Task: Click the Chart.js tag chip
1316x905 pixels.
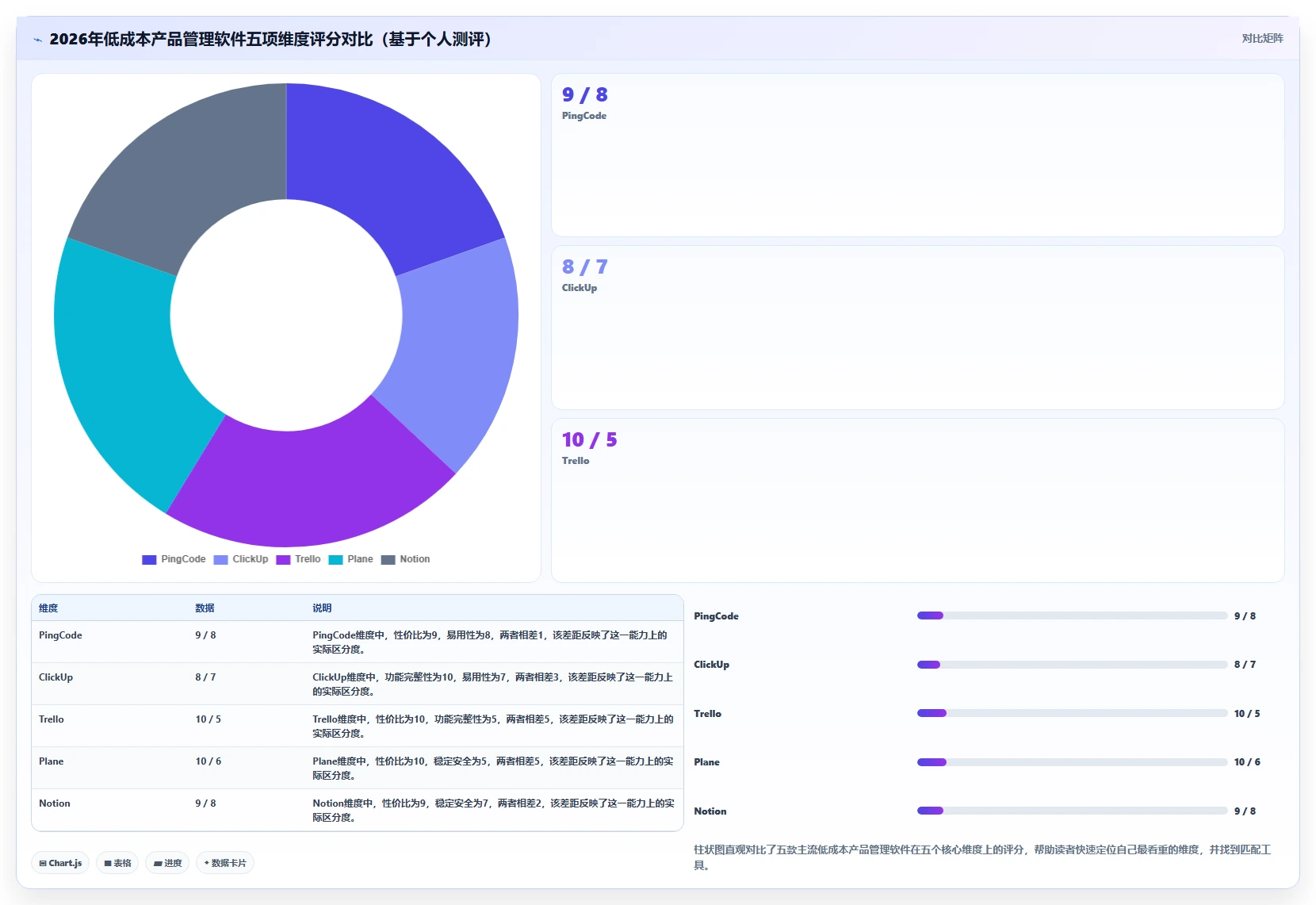Action: coord(60,863)
